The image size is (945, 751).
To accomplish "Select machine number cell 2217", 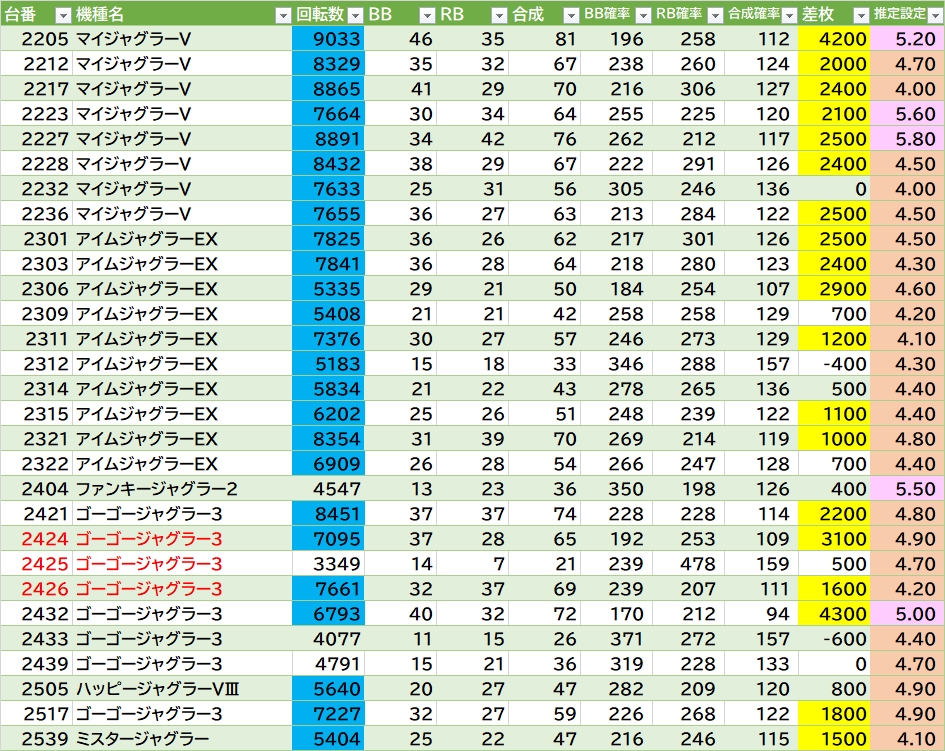I will [x=37, y=89].
